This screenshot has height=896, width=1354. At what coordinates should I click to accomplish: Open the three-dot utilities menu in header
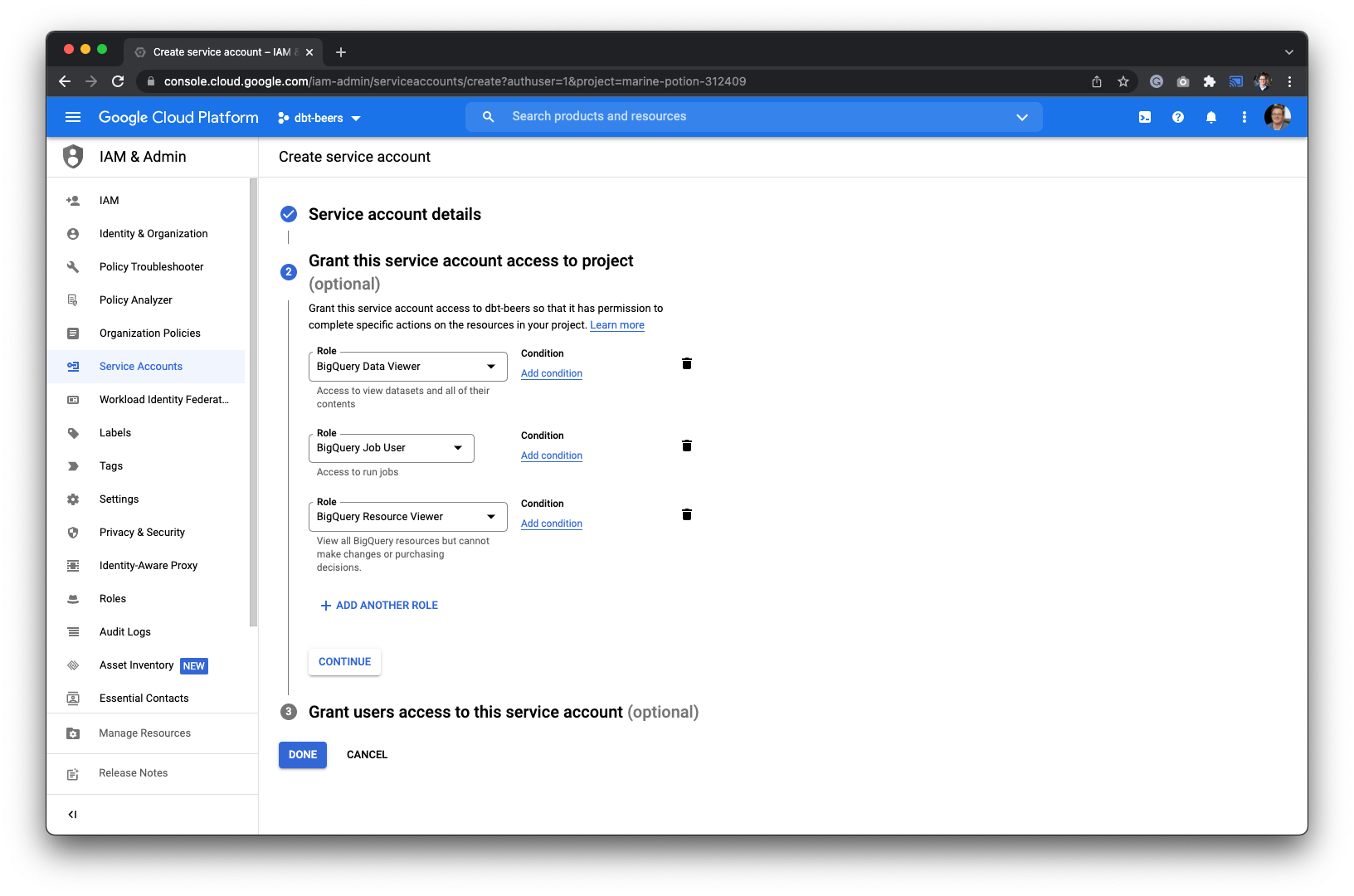coord(1244,117)
